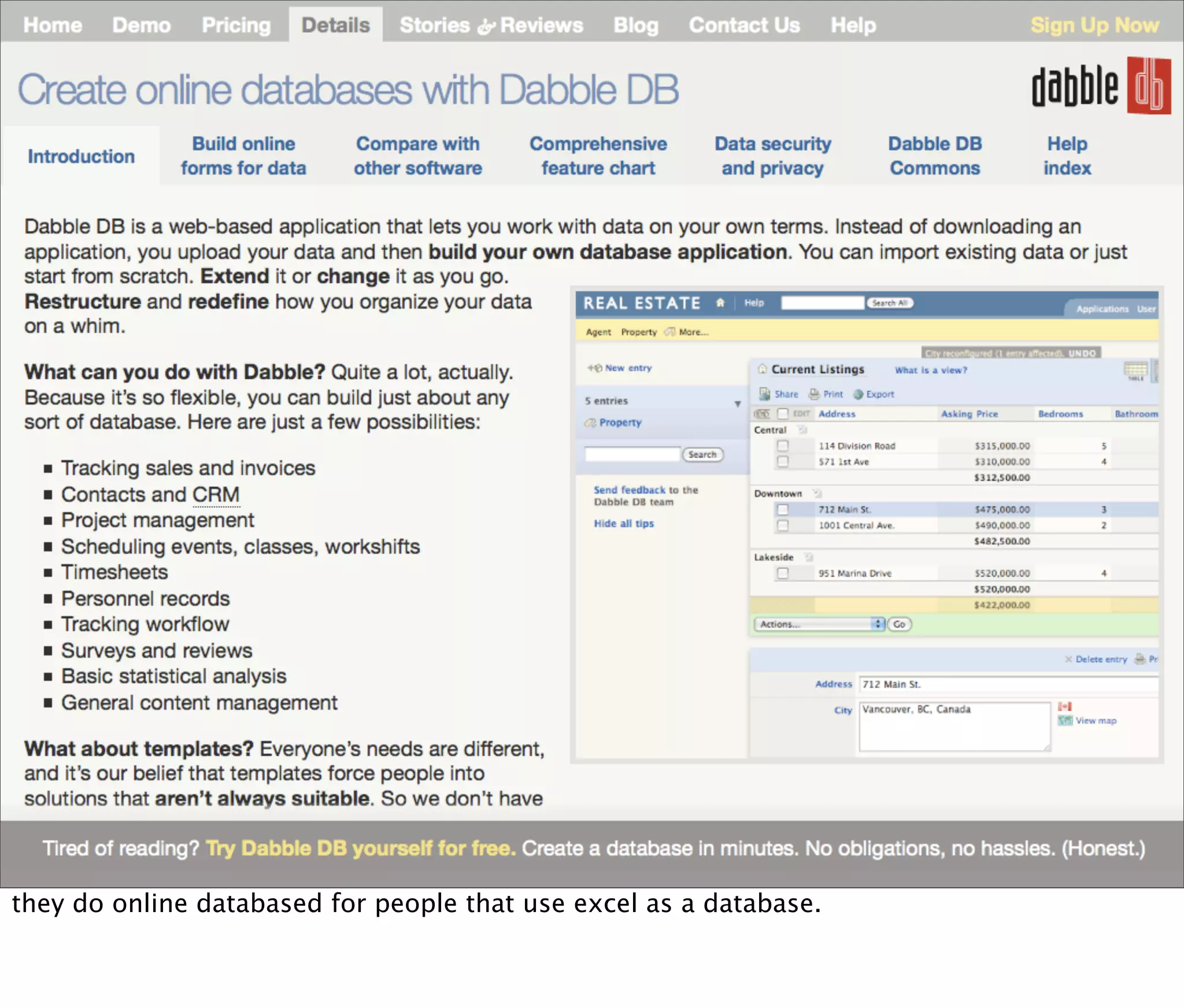Viewport: 1184px width, 1008px height.
Task: Click Try Dabble DB yourself for free
Action: (x=360, y=848)
